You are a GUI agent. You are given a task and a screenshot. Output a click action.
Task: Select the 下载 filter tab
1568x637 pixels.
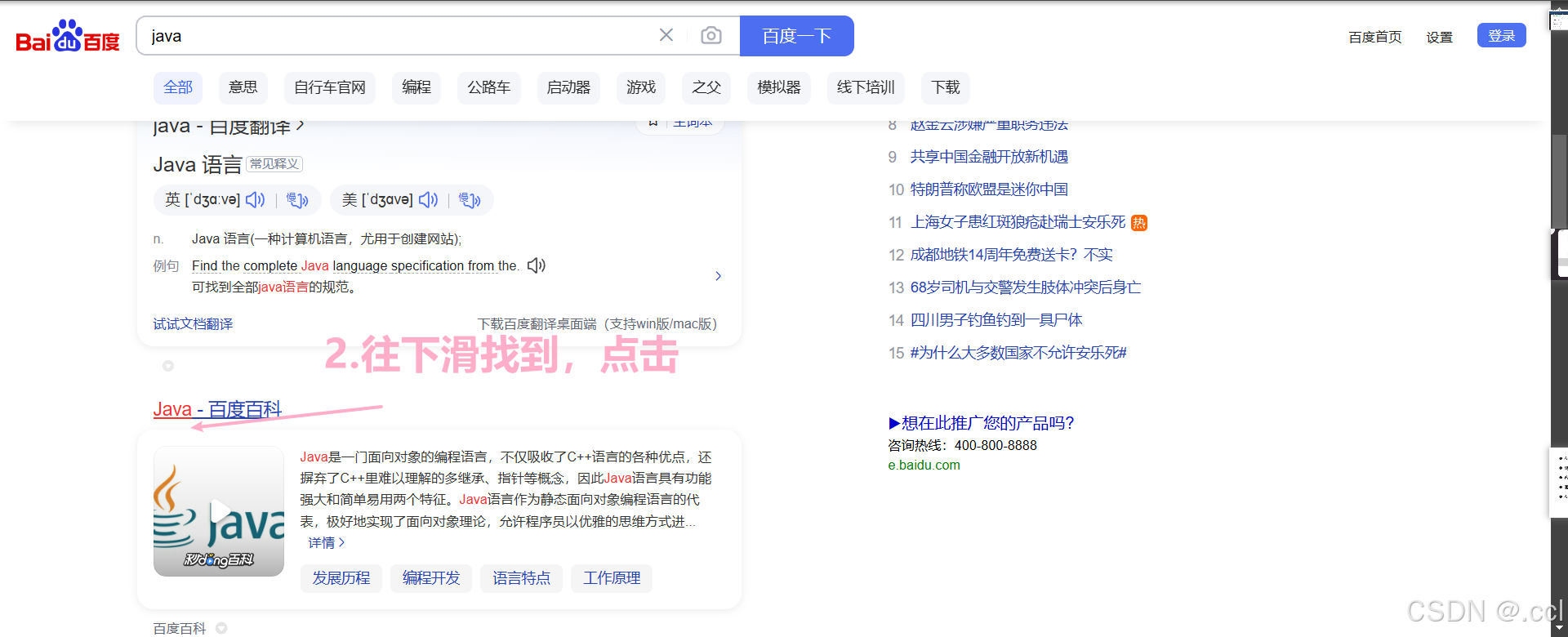(946, 87)
